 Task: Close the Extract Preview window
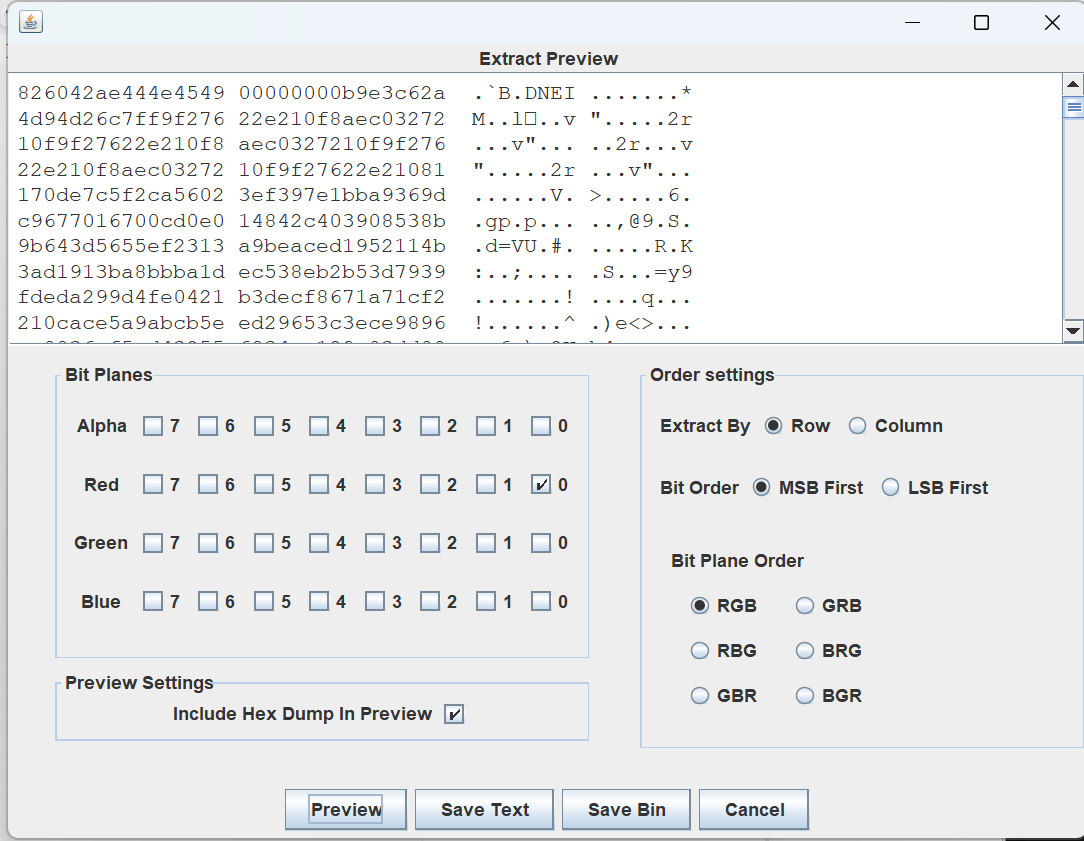click(x=1052, y=23)
